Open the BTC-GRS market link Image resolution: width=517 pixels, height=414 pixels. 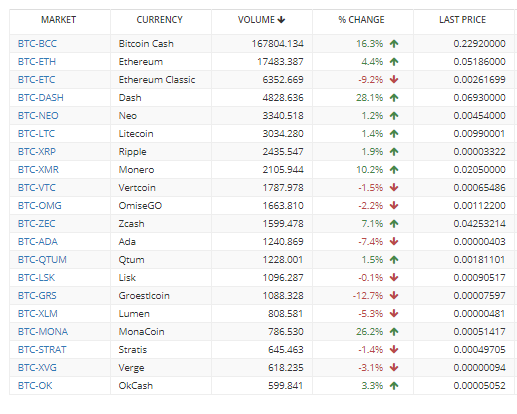tap(37, 296)
